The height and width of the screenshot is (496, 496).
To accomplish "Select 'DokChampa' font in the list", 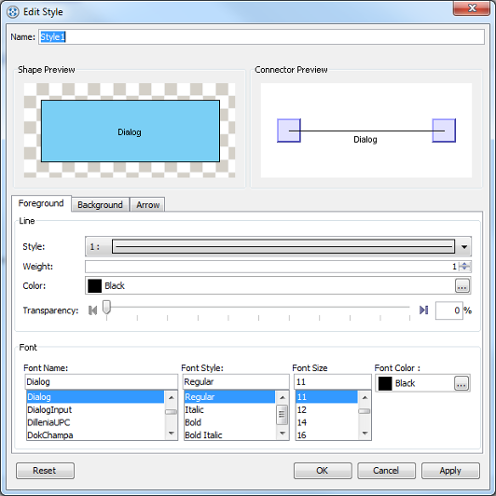I will [x=95, y=435].
